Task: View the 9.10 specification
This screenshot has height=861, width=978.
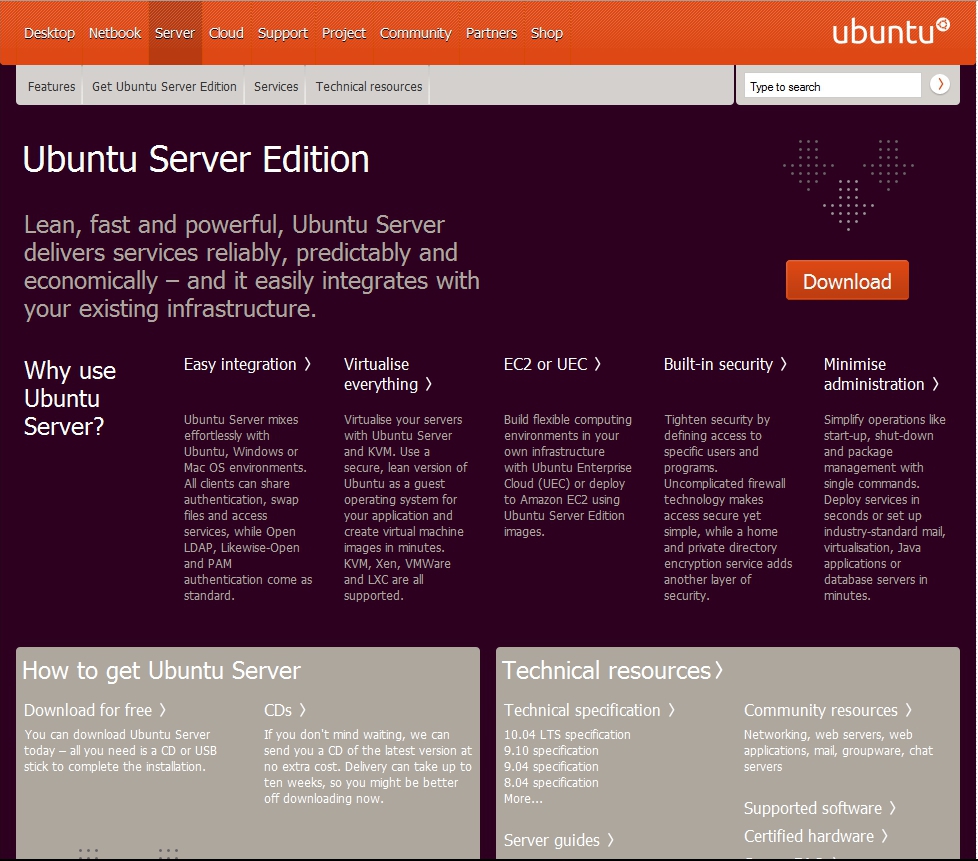Action: (x=551, y=751)
